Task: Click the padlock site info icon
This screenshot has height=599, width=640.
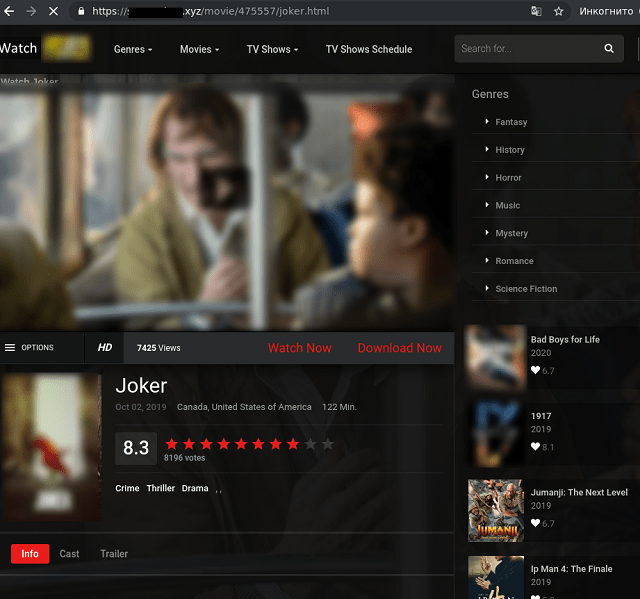Action: (81, 11)
